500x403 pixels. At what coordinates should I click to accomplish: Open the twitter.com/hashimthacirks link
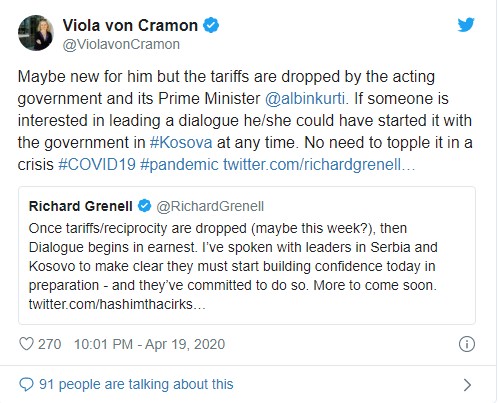tap(117, 304)
